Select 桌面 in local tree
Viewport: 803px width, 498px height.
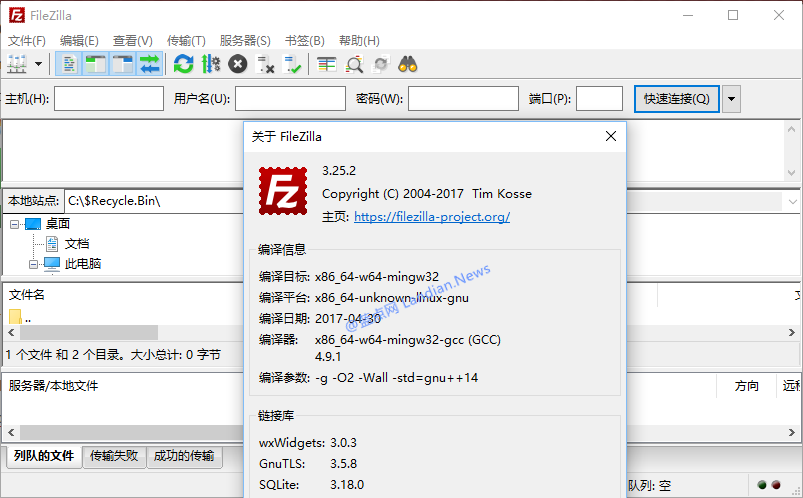[x=57, y=224]
